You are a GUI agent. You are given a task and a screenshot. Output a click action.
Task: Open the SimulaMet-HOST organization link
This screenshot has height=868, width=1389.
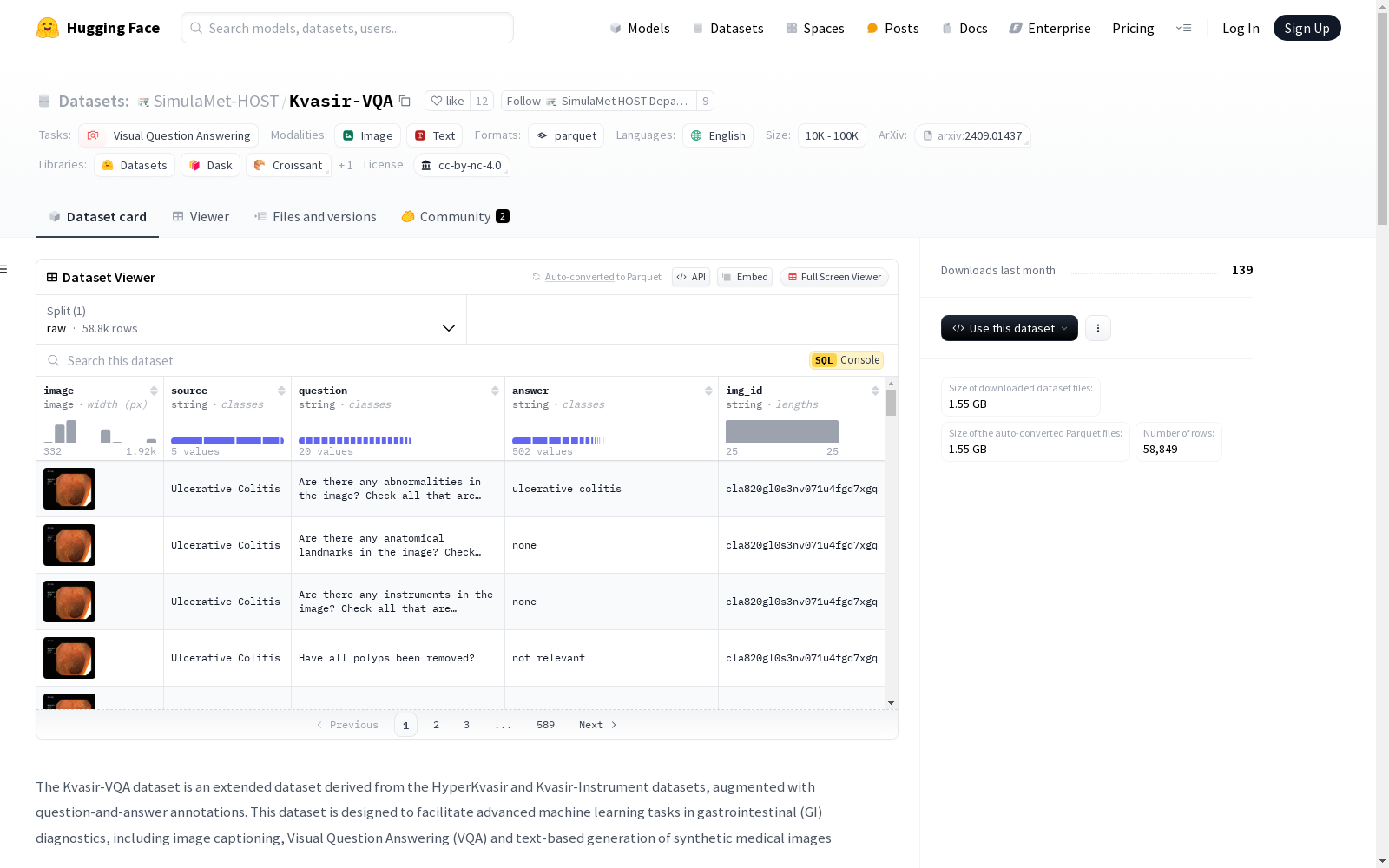[216, 101]
